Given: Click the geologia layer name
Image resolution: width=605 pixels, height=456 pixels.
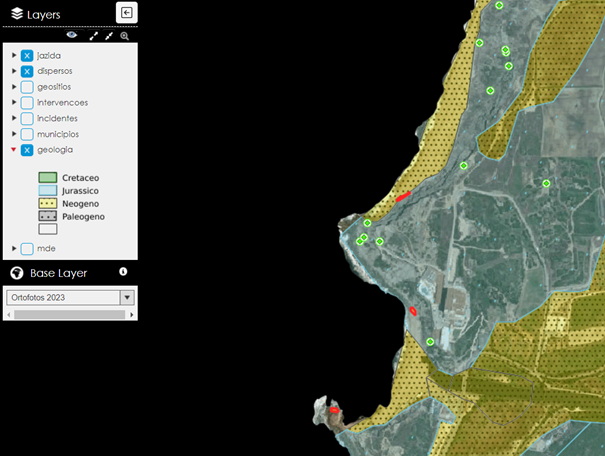Looking at the screenshot, I should click(55, 150).
